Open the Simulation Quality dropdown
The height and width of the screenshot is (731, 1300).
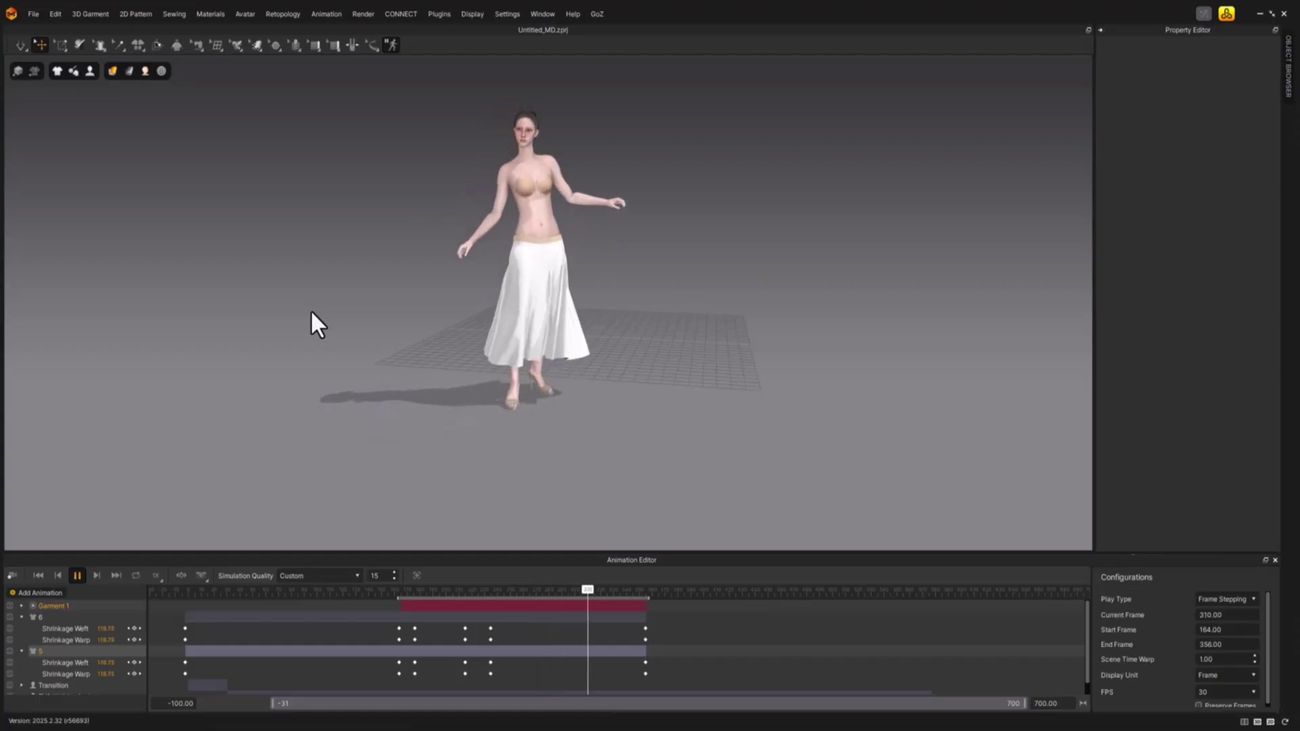(x=319, y=576)
